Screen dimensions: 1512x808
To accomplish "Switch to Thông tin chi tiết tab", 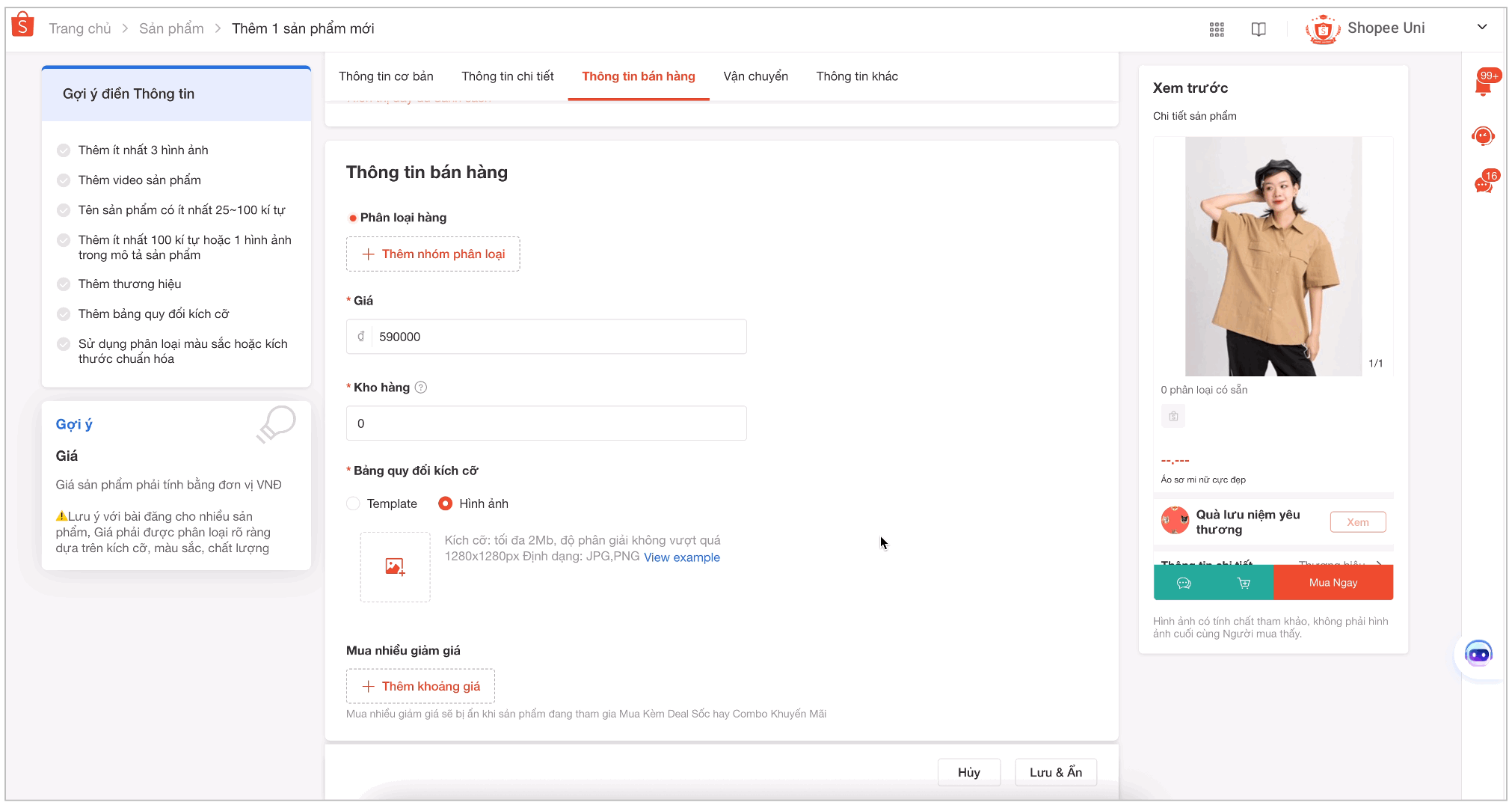I will click(x=507, y=76).
